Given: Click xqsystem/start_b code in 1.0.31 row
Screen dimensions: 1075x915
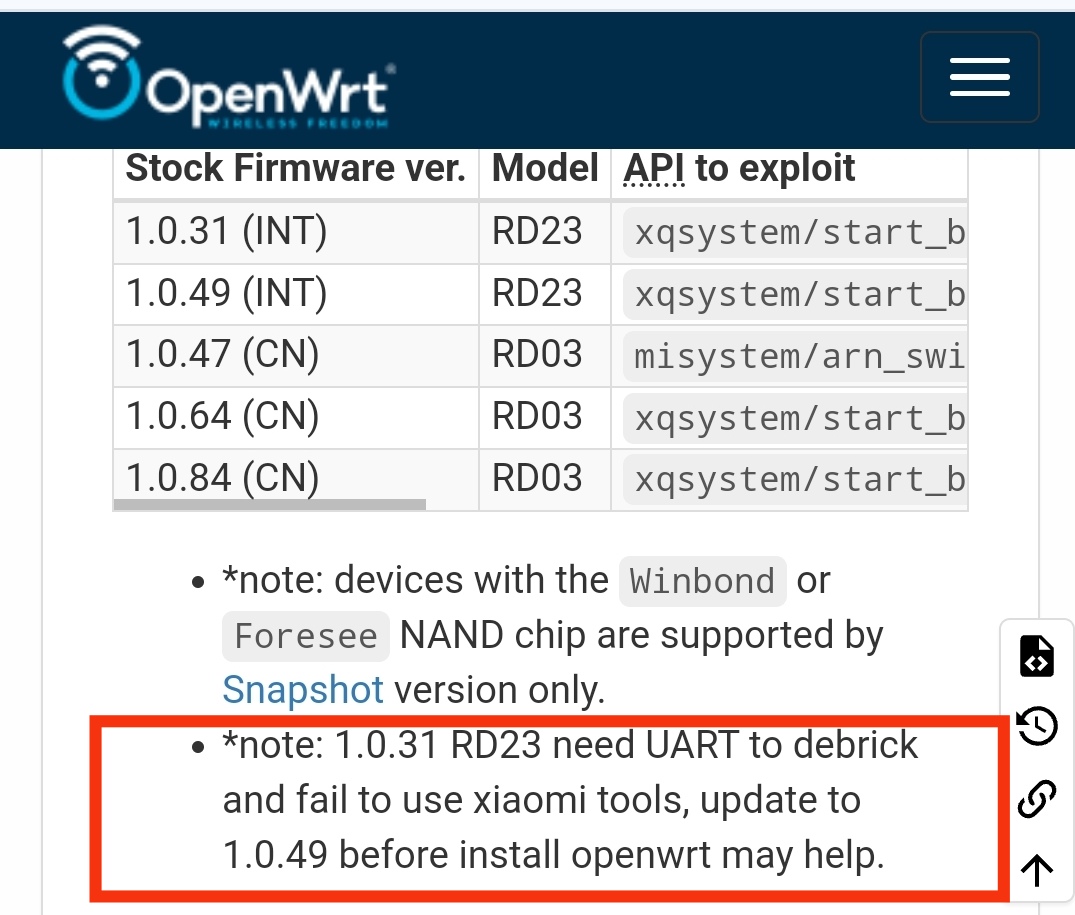Looking at the screenshot, I should 795,233.
